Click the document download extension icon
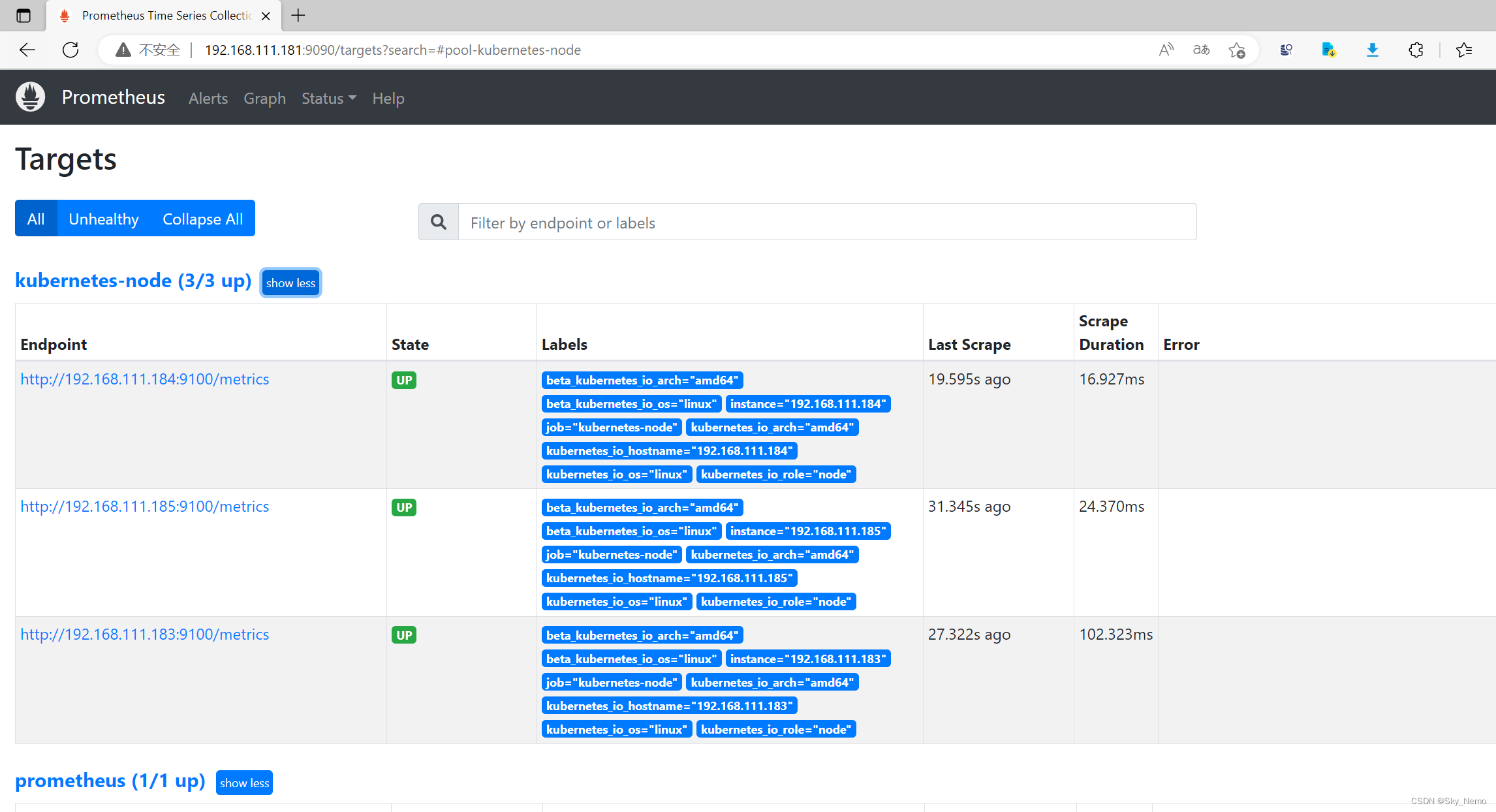 [1328, 50]
